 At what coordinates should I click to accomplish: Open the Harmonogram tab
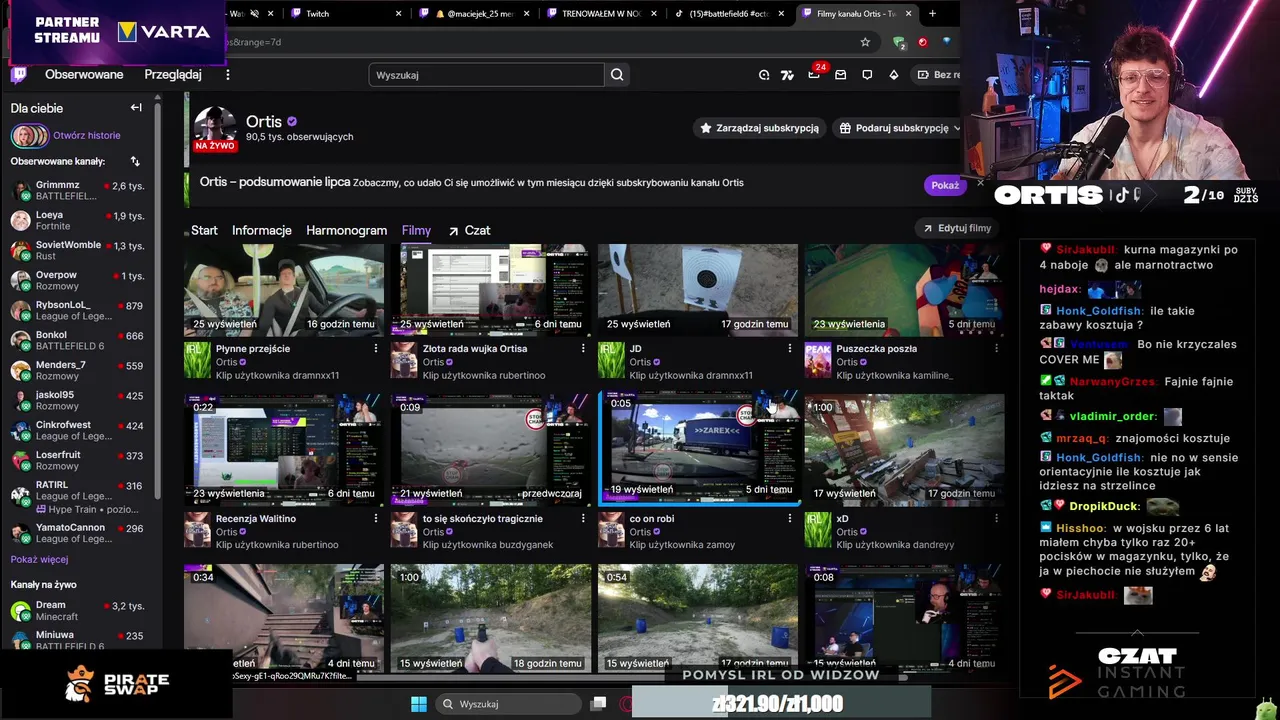coord(346,230)
